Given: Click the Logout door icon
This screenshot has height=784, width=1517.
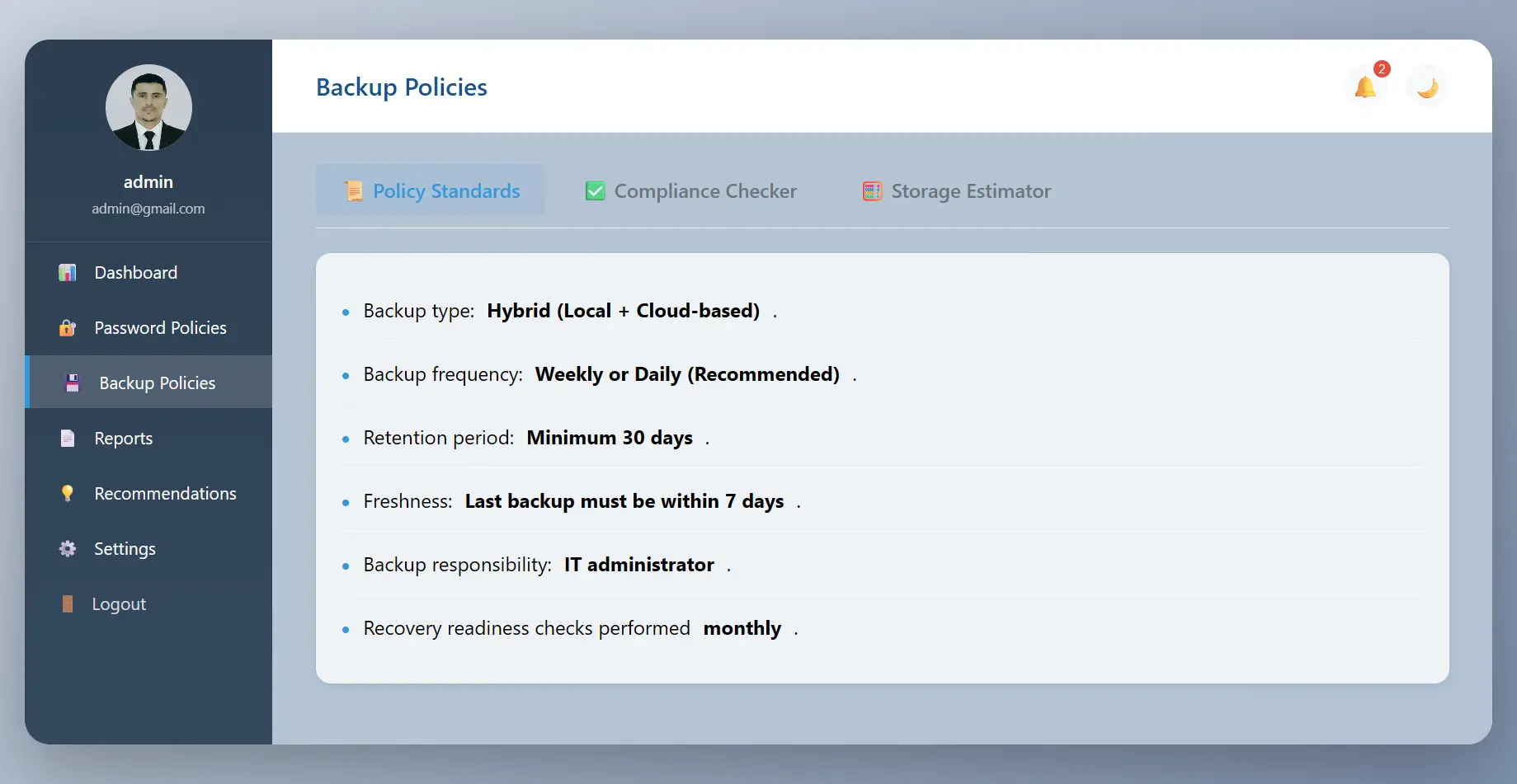Looking at the screenshot, I should (68, 604).
